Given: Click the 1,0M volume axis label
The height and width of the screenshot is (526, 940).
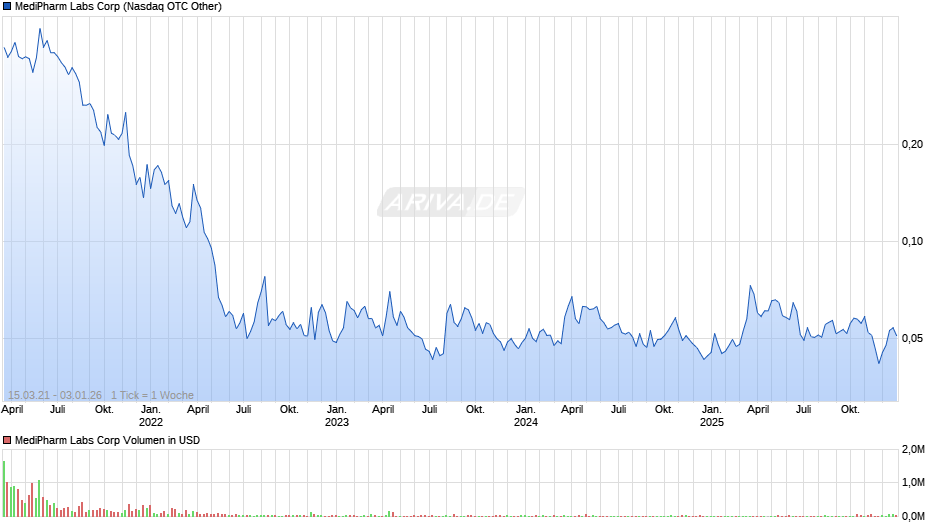Looking at the screenshot, I should coord(913,482).
